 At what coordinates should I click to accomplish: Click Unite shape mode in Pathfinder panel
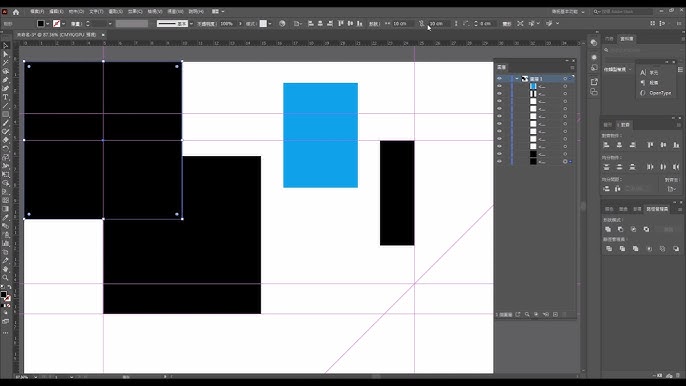click(608, 229)
